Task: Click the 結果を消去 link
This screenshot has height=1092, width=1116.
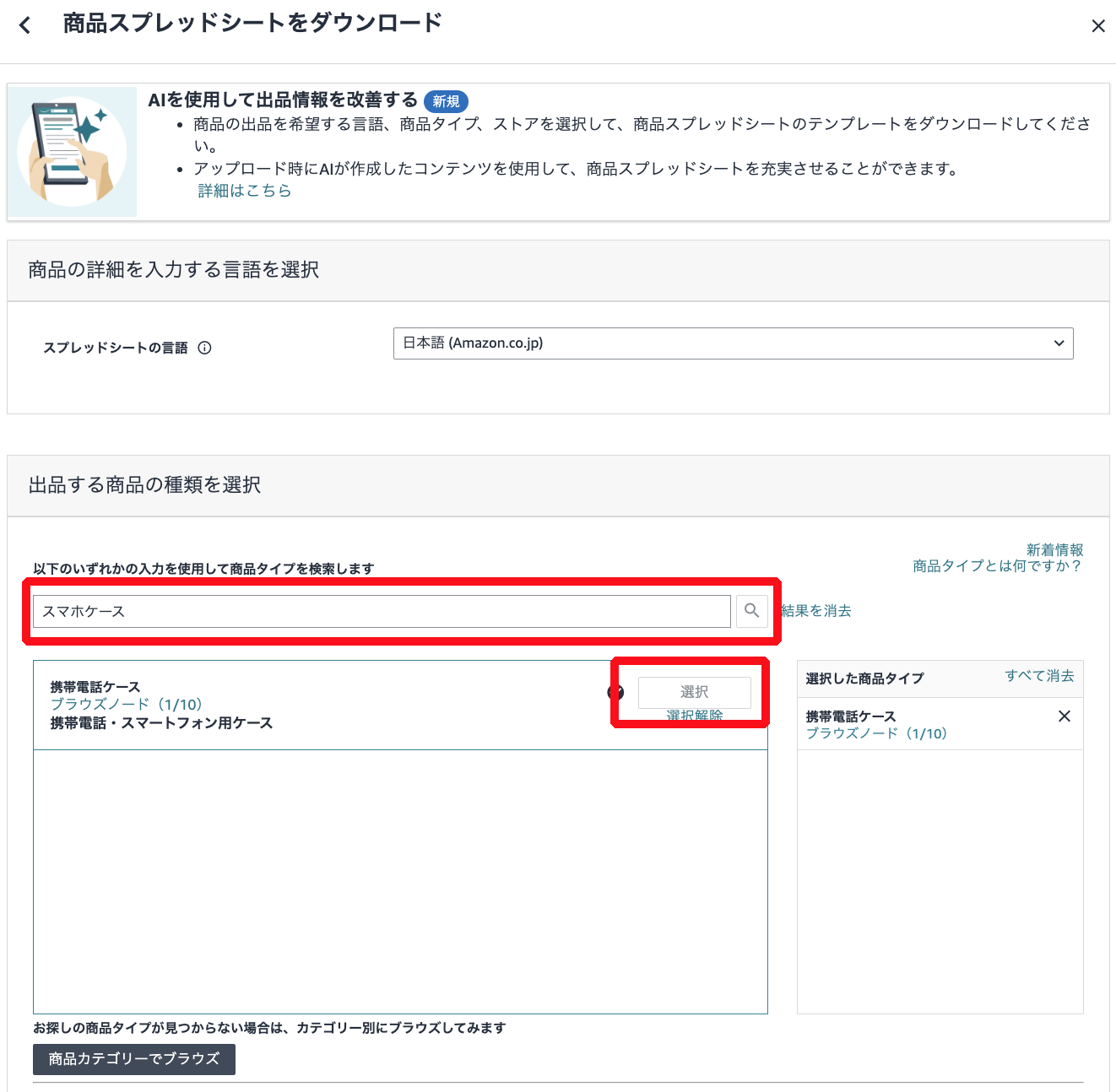Action: coord(816,611)
